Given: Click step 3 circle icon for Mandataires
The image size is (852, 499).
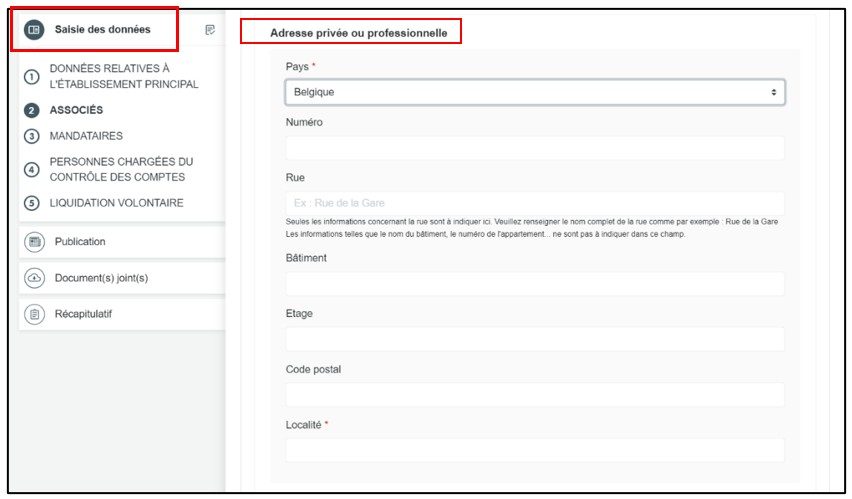Looking at the screenshot, I should [x=31, y=136].
